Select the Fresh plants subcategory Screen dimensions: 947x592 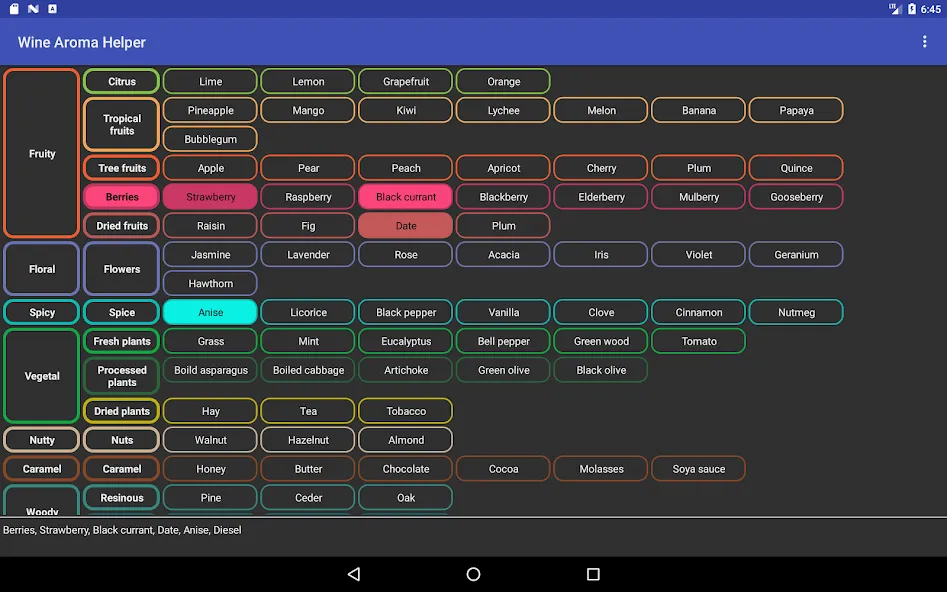click(x=121, y=341)
